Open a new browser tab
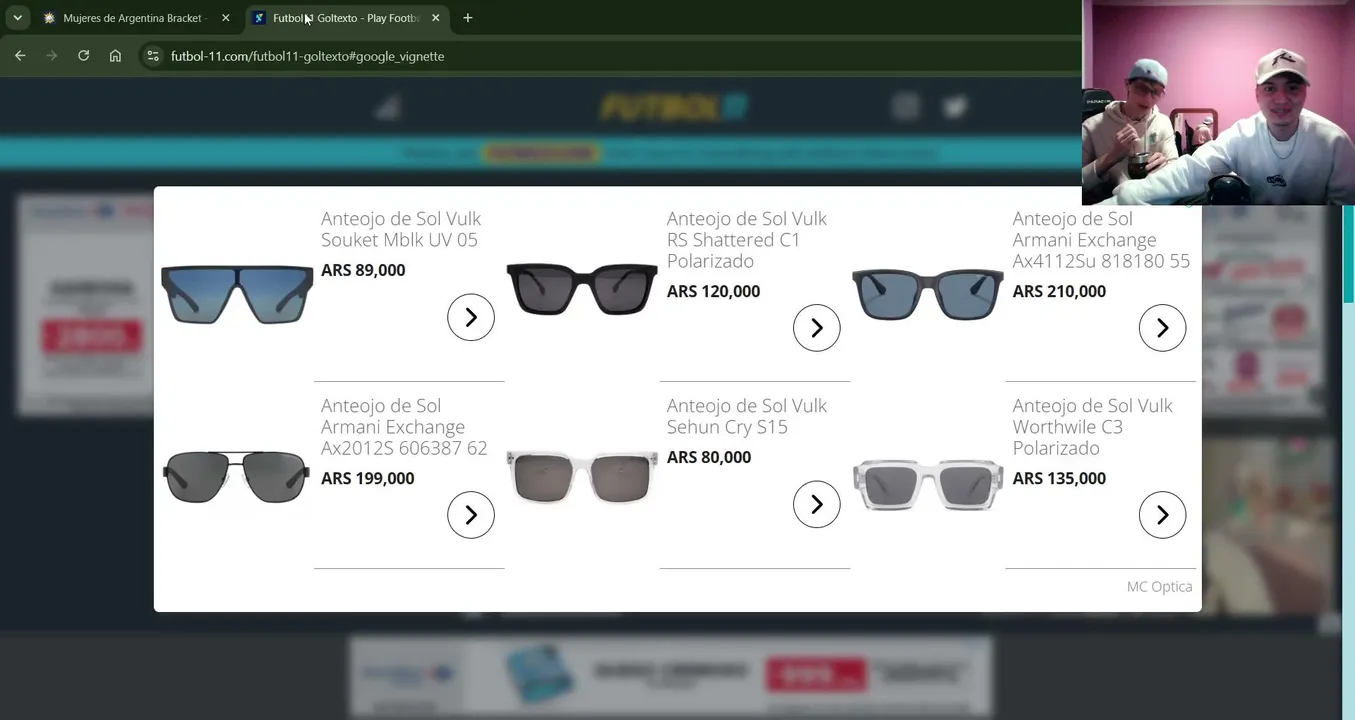This screenshot has width=1355, height=720. coord(467,18)
